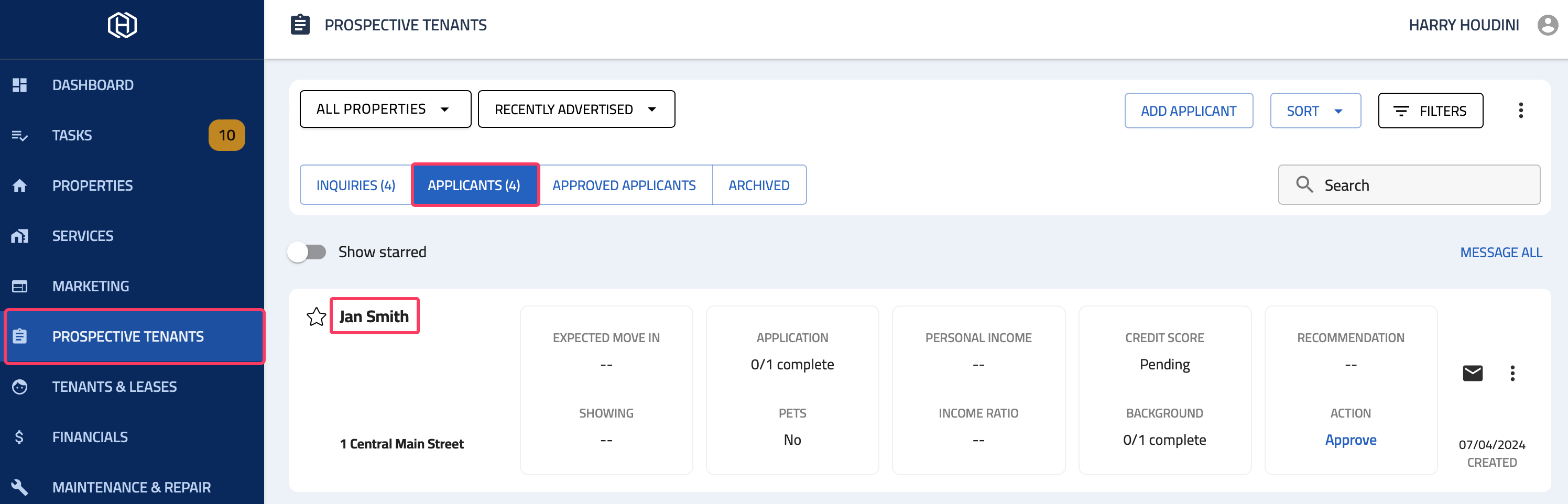Expand the All Properties dropdown
Screen dimensions: 1568x504
click(x=385, y=109)
